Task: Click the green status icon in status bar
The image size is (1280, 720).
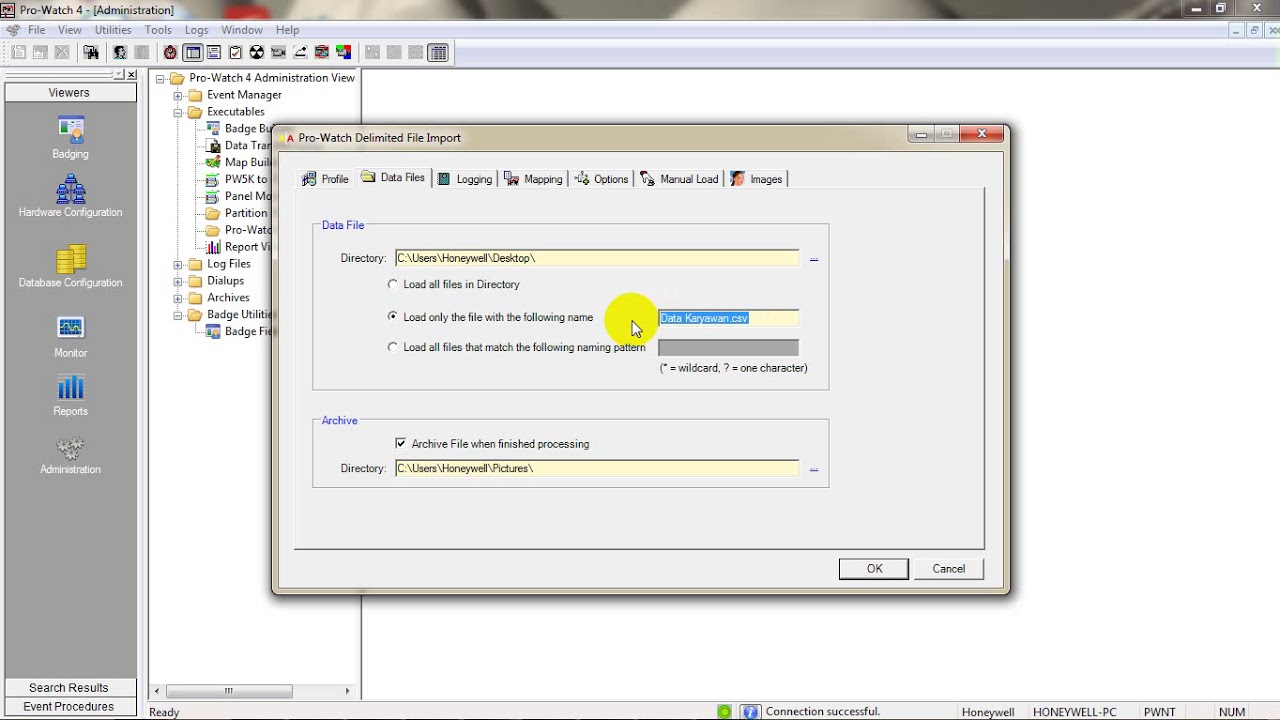Action: pyautogui.click(x=724, y=712)
